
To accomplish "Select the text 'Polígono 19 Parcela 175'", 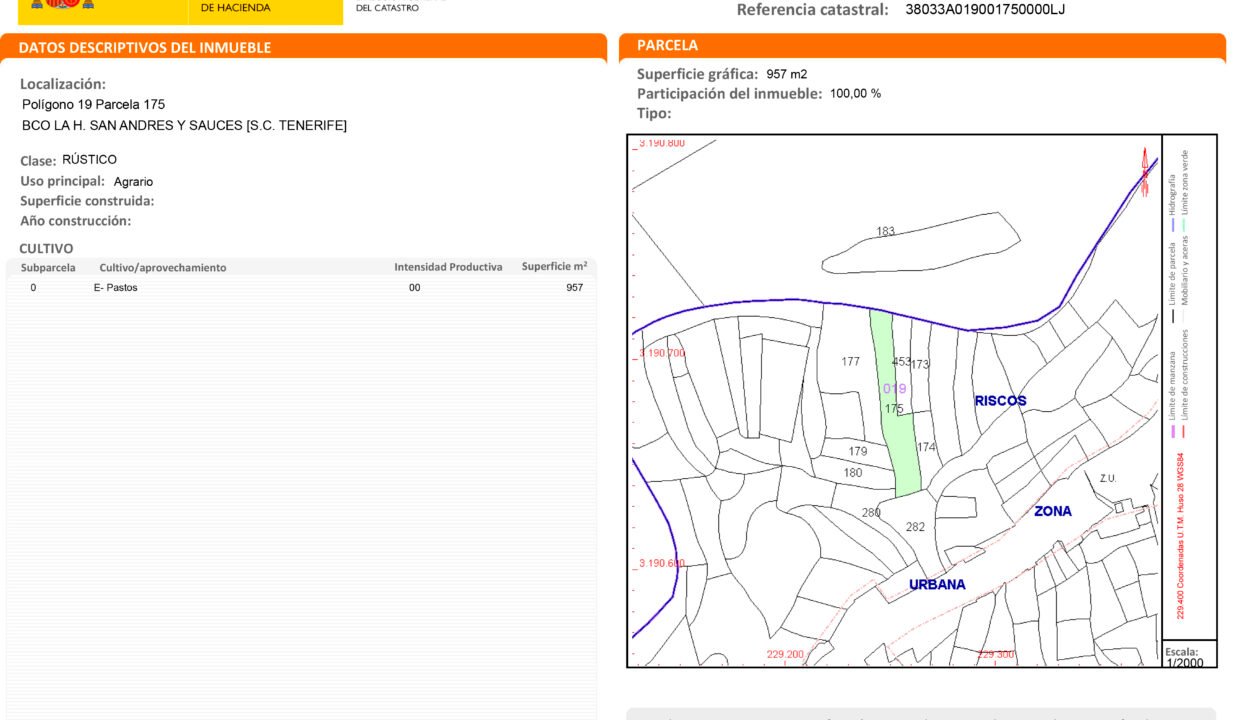I will pos(93,104).
